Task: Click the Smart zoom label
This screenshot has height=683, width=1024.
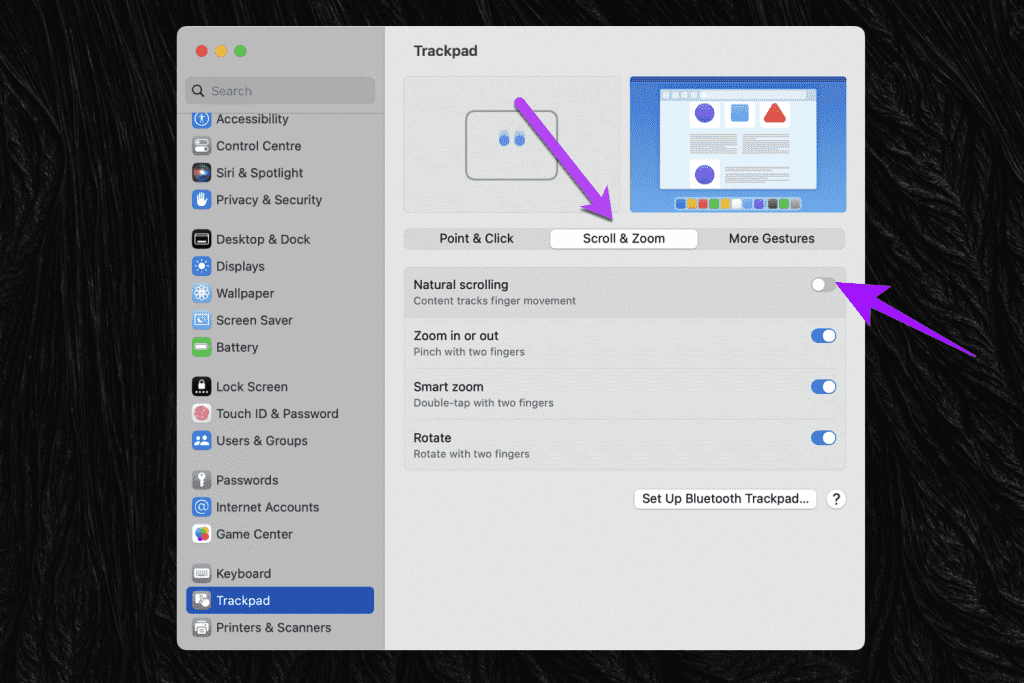Action: 448,387
